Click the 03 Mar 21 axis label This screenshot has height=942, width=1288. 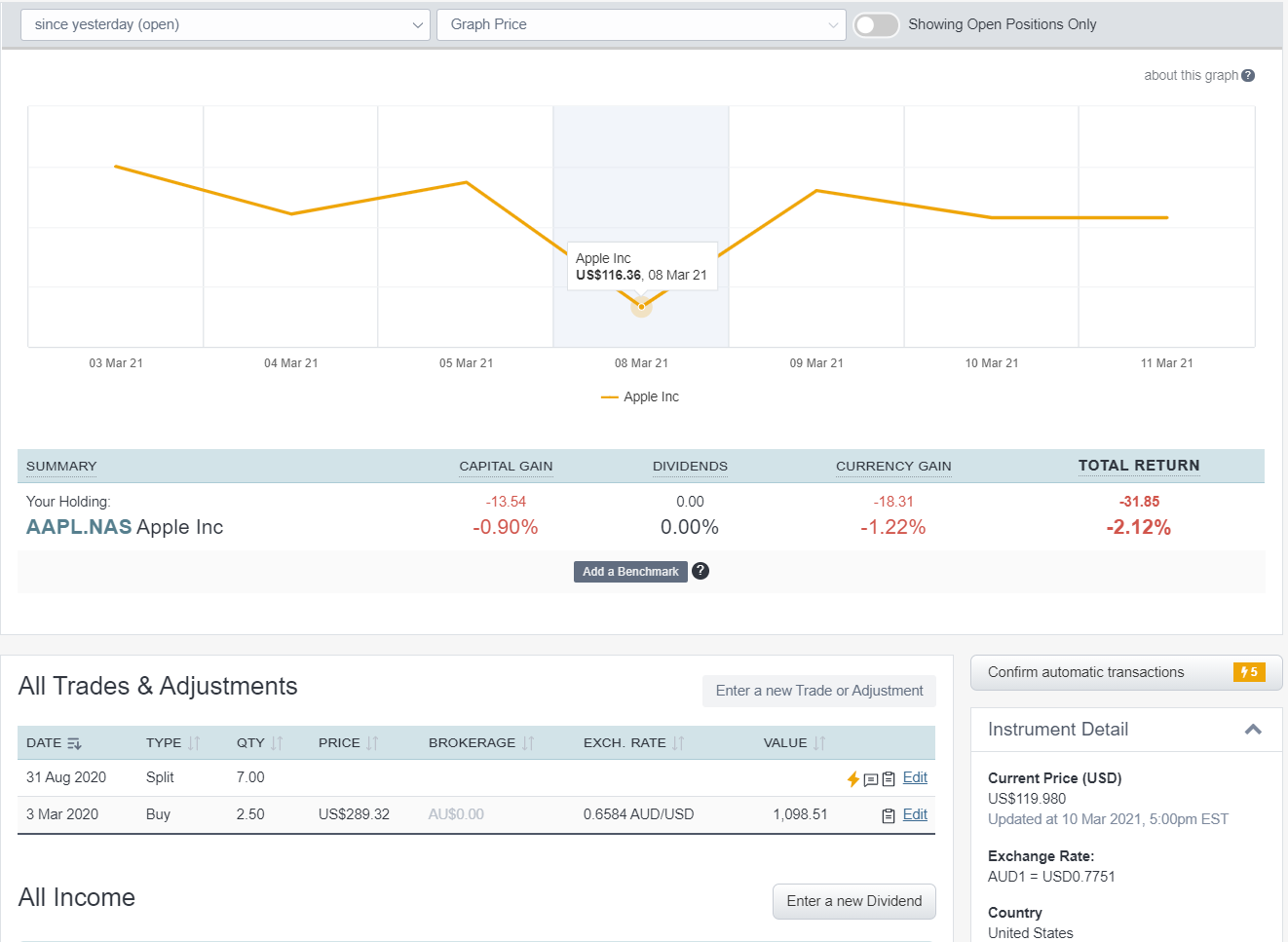coord(116,363)
